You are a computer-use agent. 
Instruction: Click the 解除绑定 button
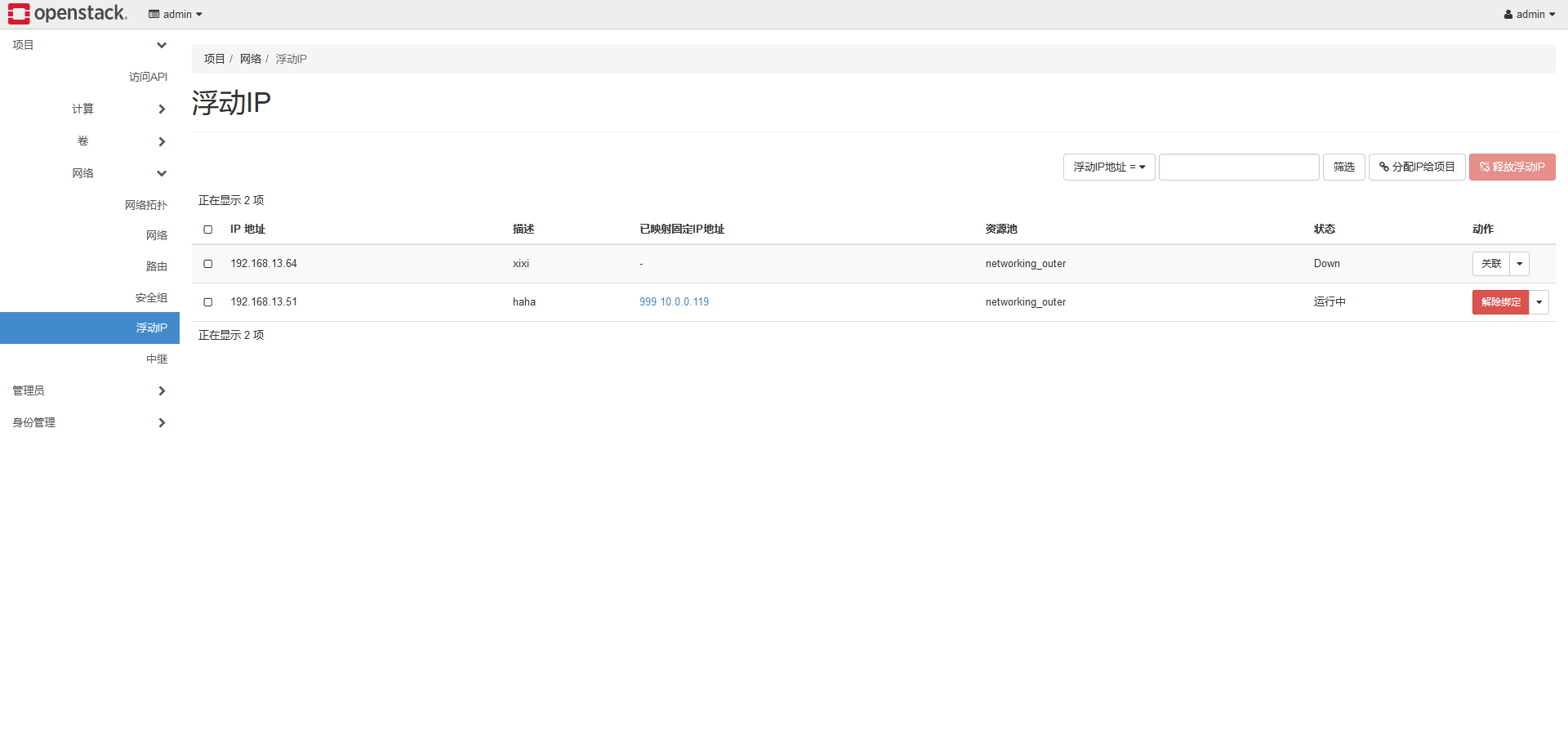(x=1500, y=302)
